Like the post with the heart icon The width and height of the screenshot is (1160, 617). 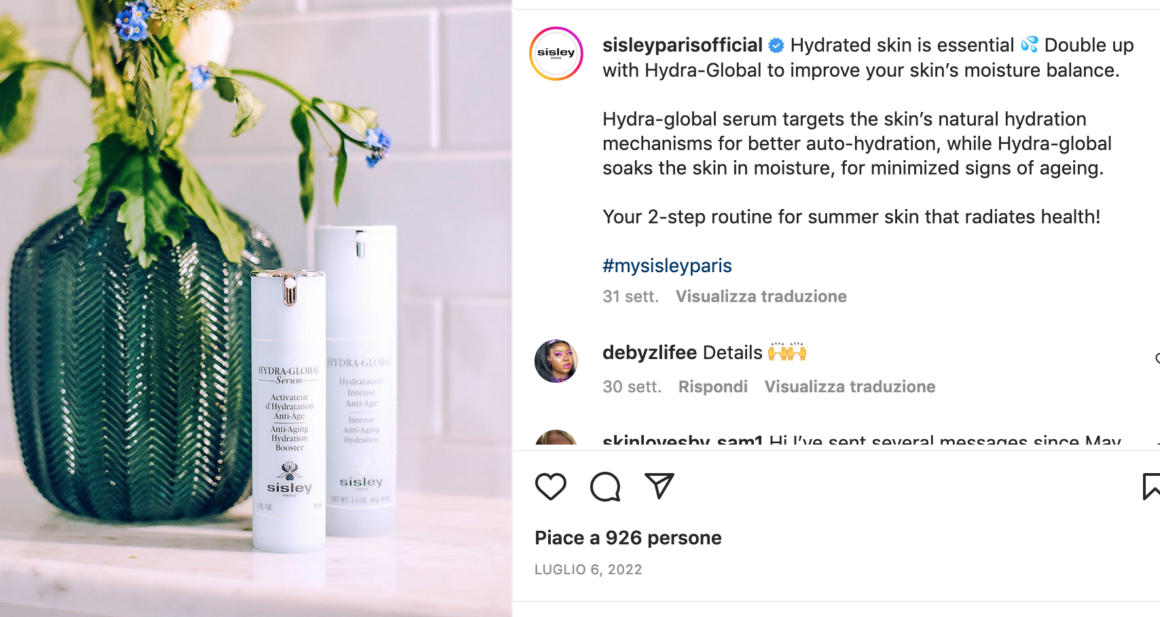(550, 486)
